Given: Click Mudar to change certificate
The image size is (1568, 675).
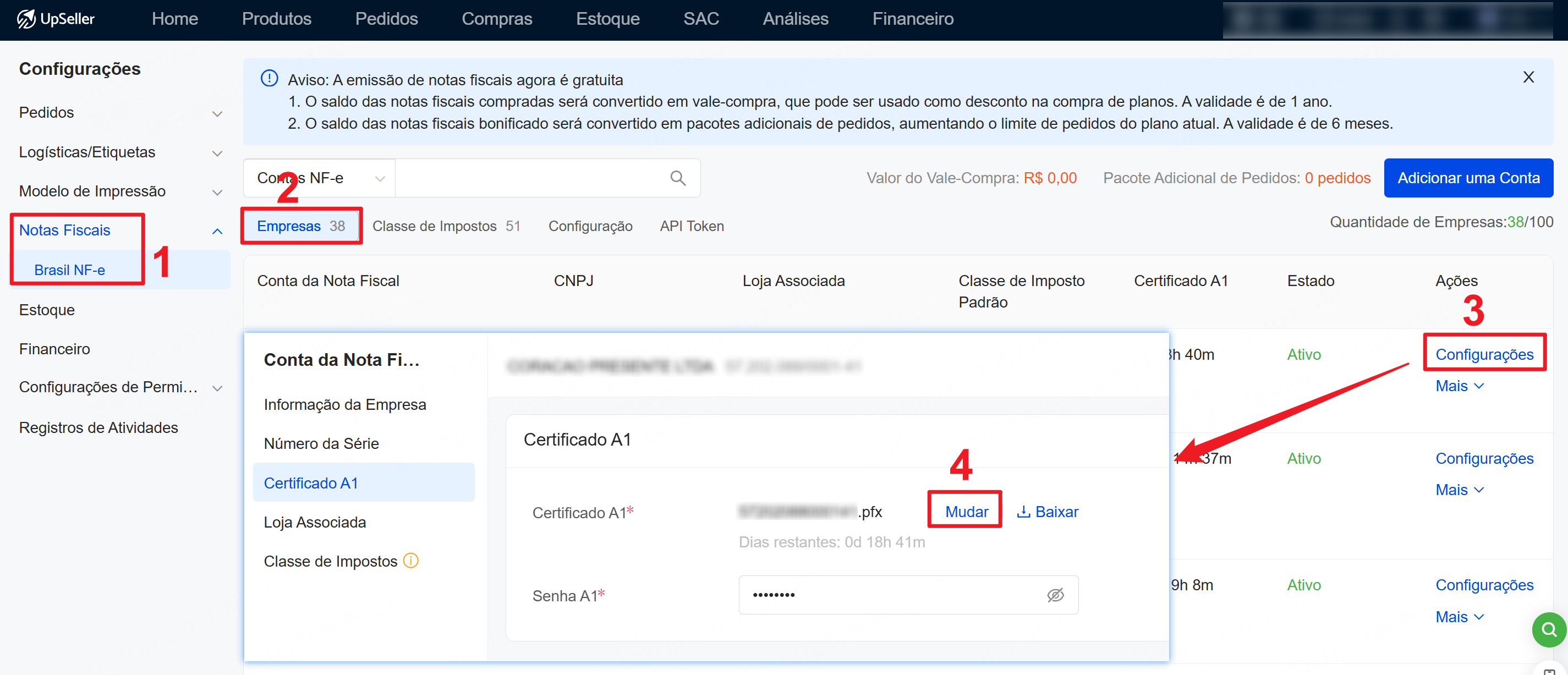Looking at the screenshot, I should tap(966, 512).
